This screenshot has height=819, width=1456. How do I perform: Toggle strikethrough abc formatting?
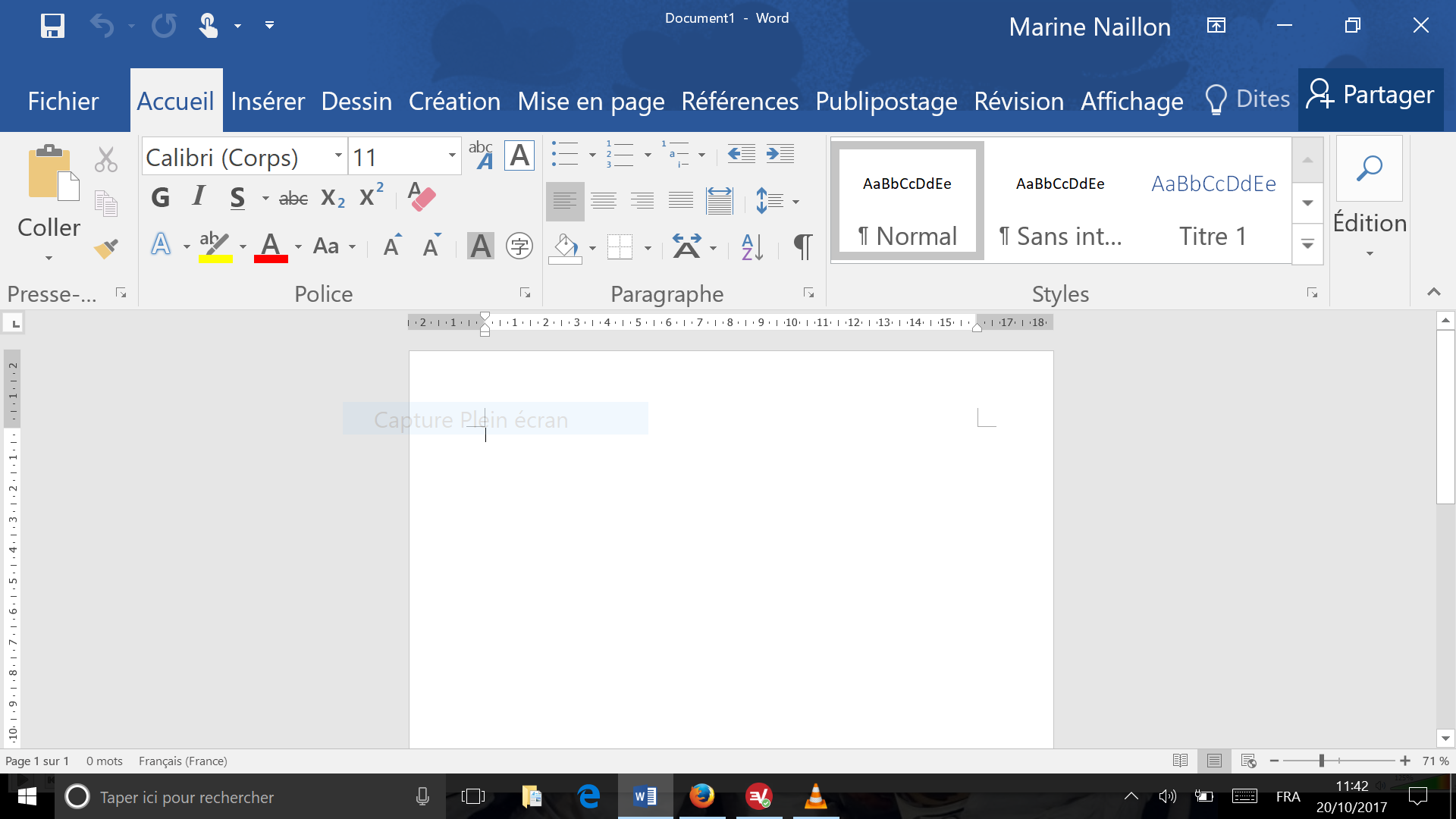pos(293,199)
